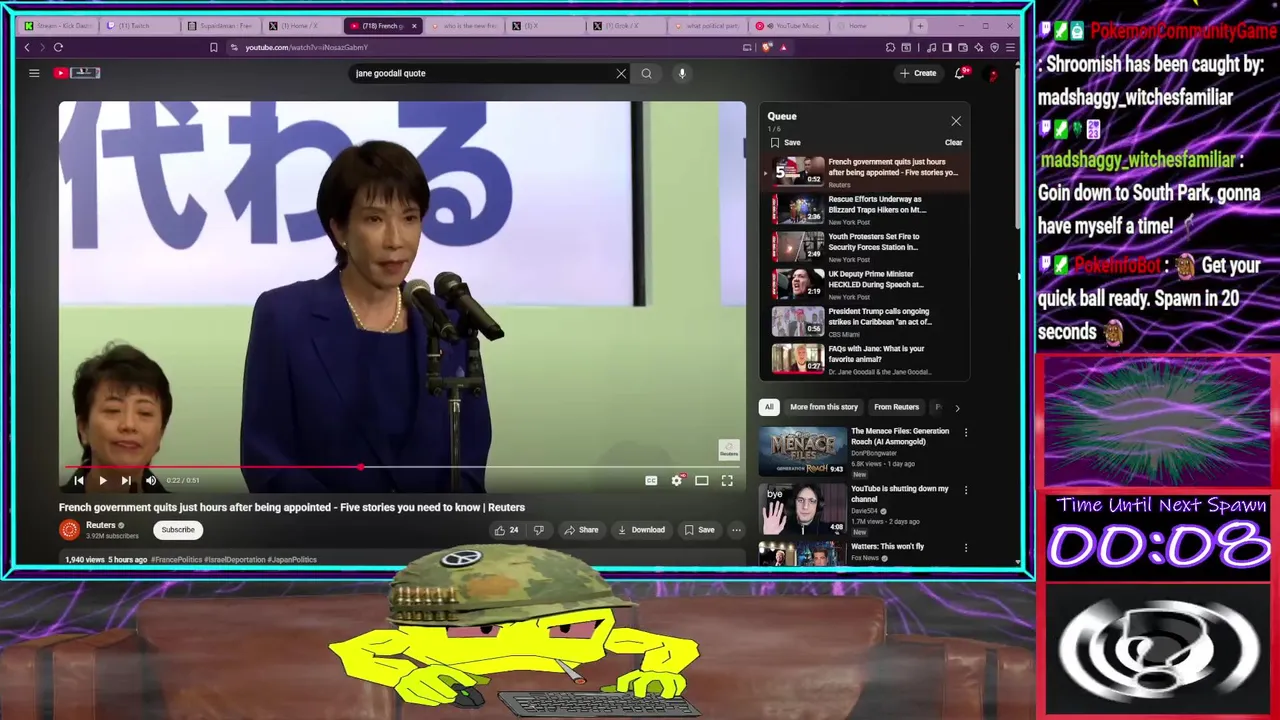
Task: Click the search magnifier button
Action: (x=647, y=73)
